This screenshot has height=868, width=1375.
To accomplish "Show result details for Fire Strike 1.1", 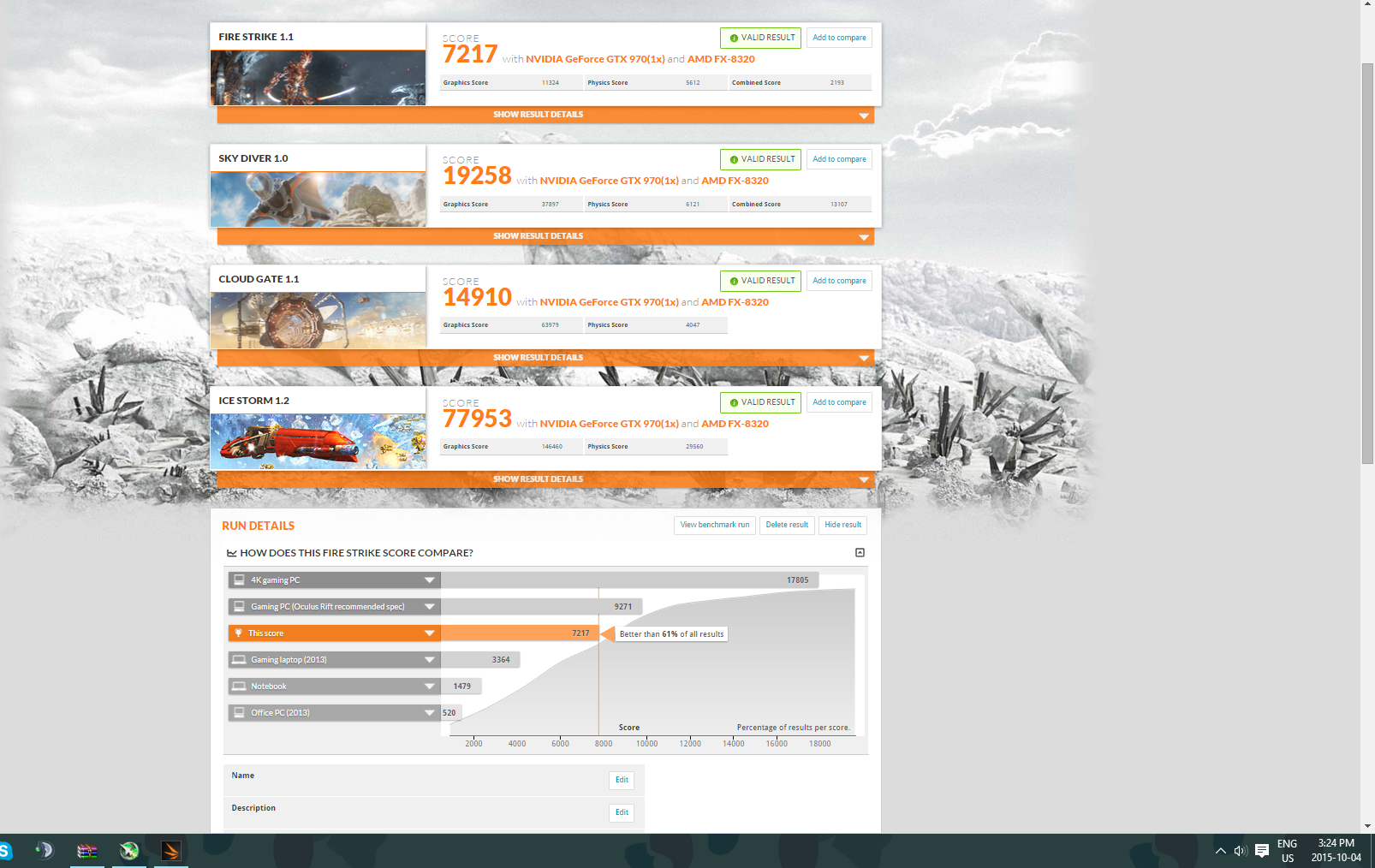I will coord(545,115).
